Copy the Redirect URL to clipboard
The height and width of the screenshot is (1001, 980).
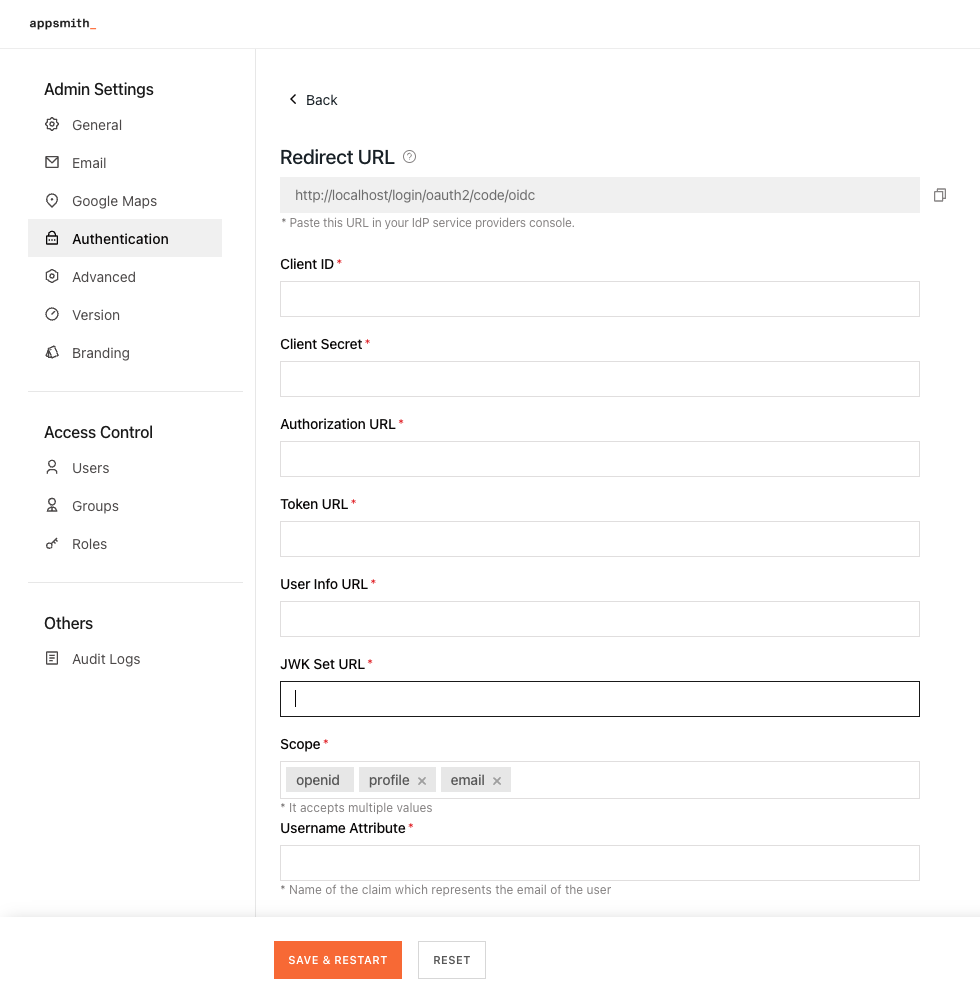[939, 195]
